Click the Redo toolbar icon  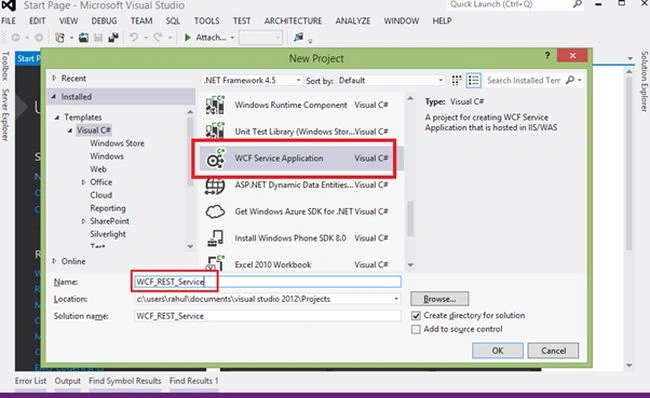pos(158,38)
